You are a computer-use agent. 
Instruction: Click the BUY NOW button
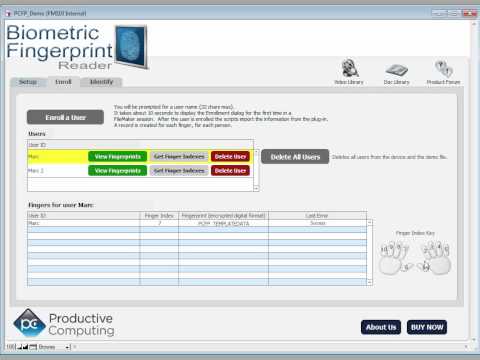[427, 327]
